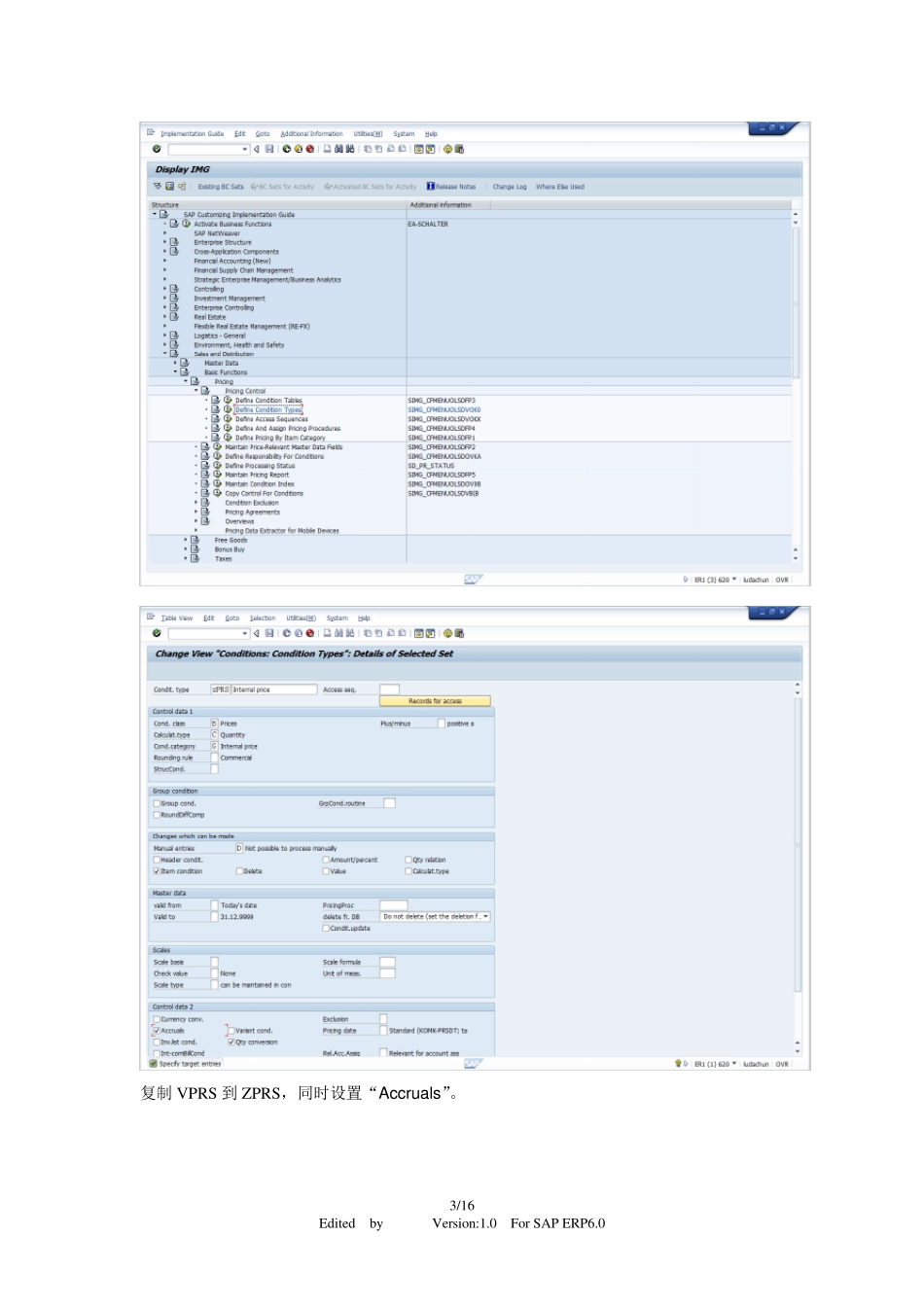Viewport: 924px width, 1307px height.
Task: Click the yellow Exit icon in Change View toolbar
Action: click(299, 633)
